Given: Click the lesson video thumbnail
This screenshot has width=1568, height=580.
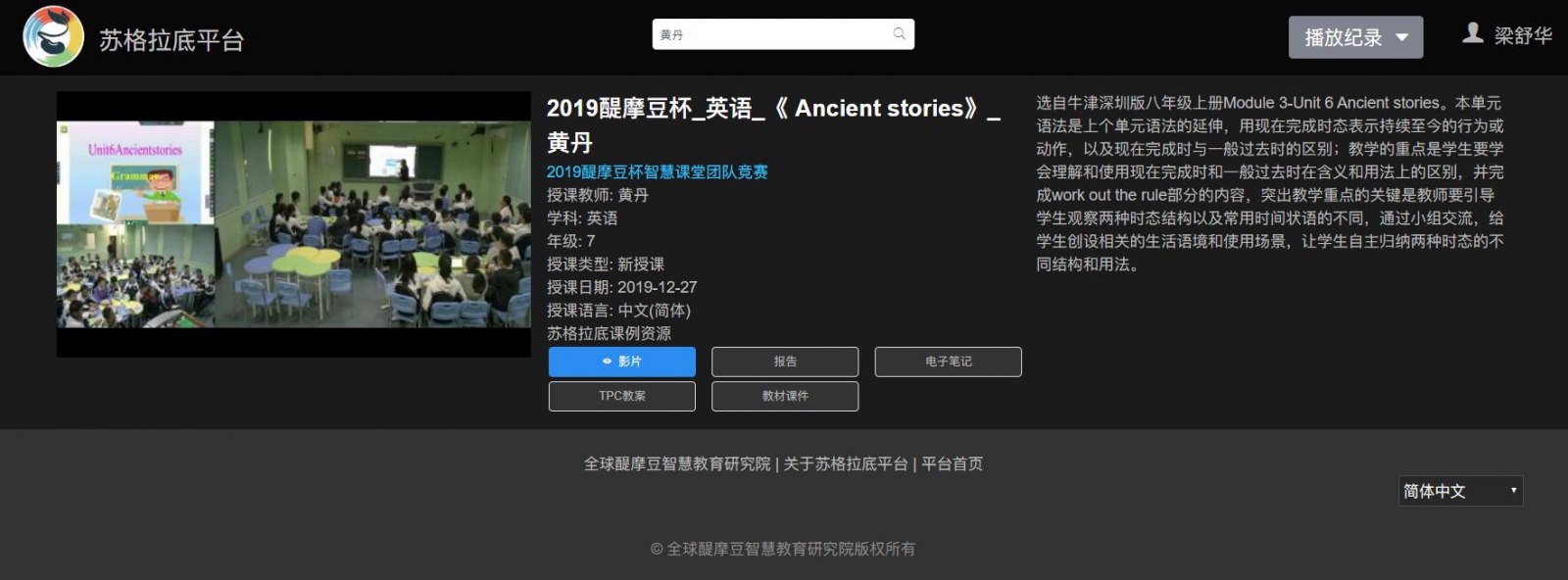Looking at the screenshot, I should (294, 224).
